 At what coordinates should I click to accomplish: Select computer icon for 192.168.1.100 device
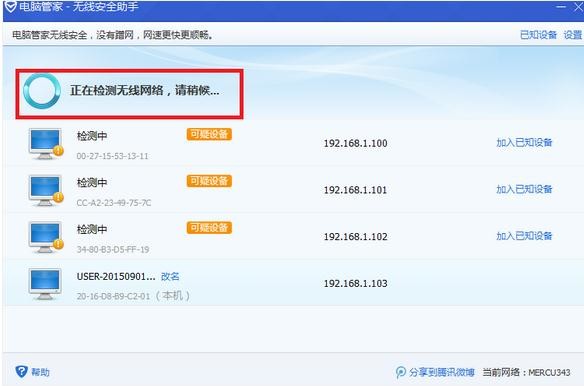tap(45, 144)
